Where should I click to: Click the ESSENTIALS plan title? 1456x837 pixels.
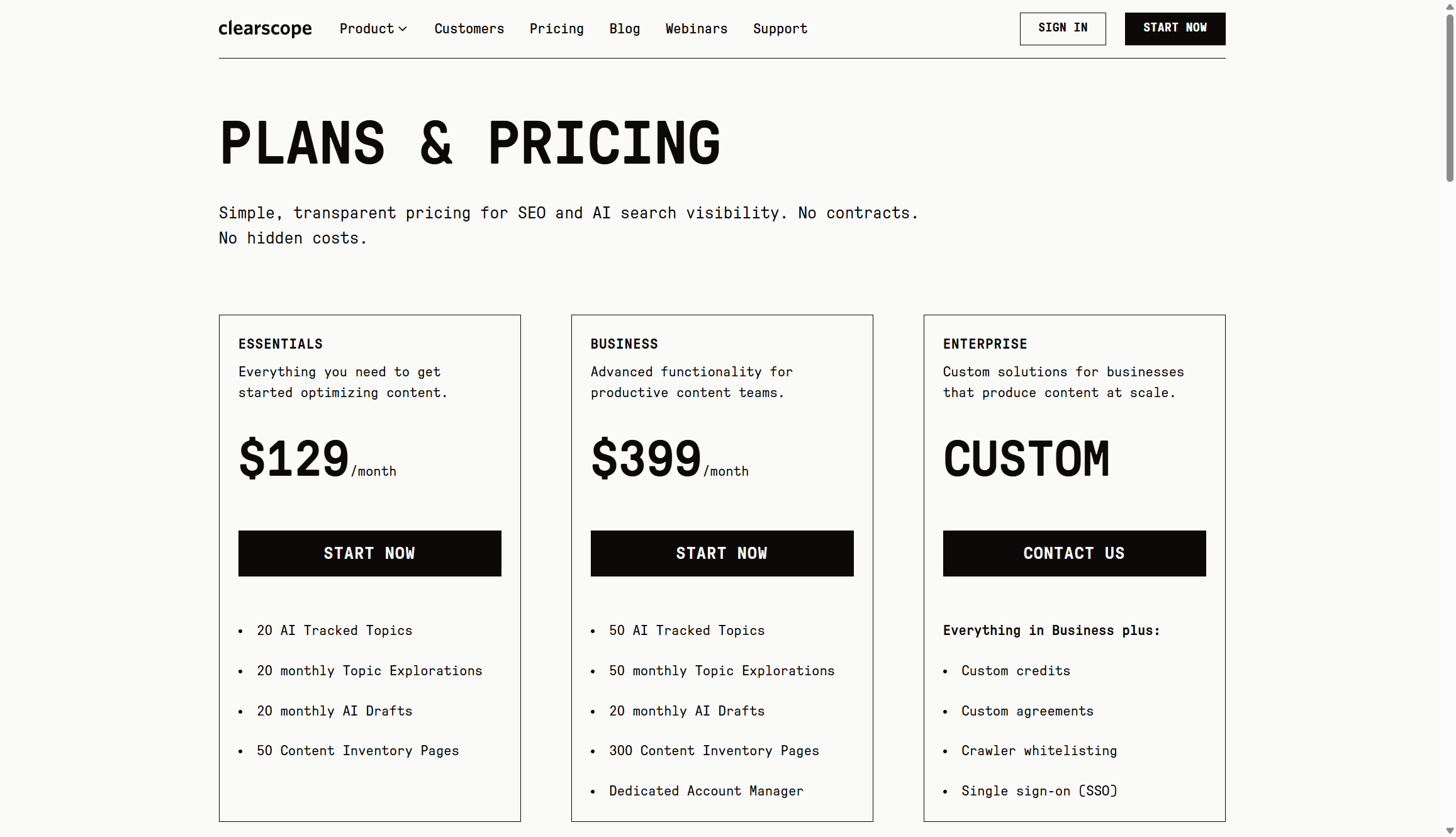click(280, 344)
